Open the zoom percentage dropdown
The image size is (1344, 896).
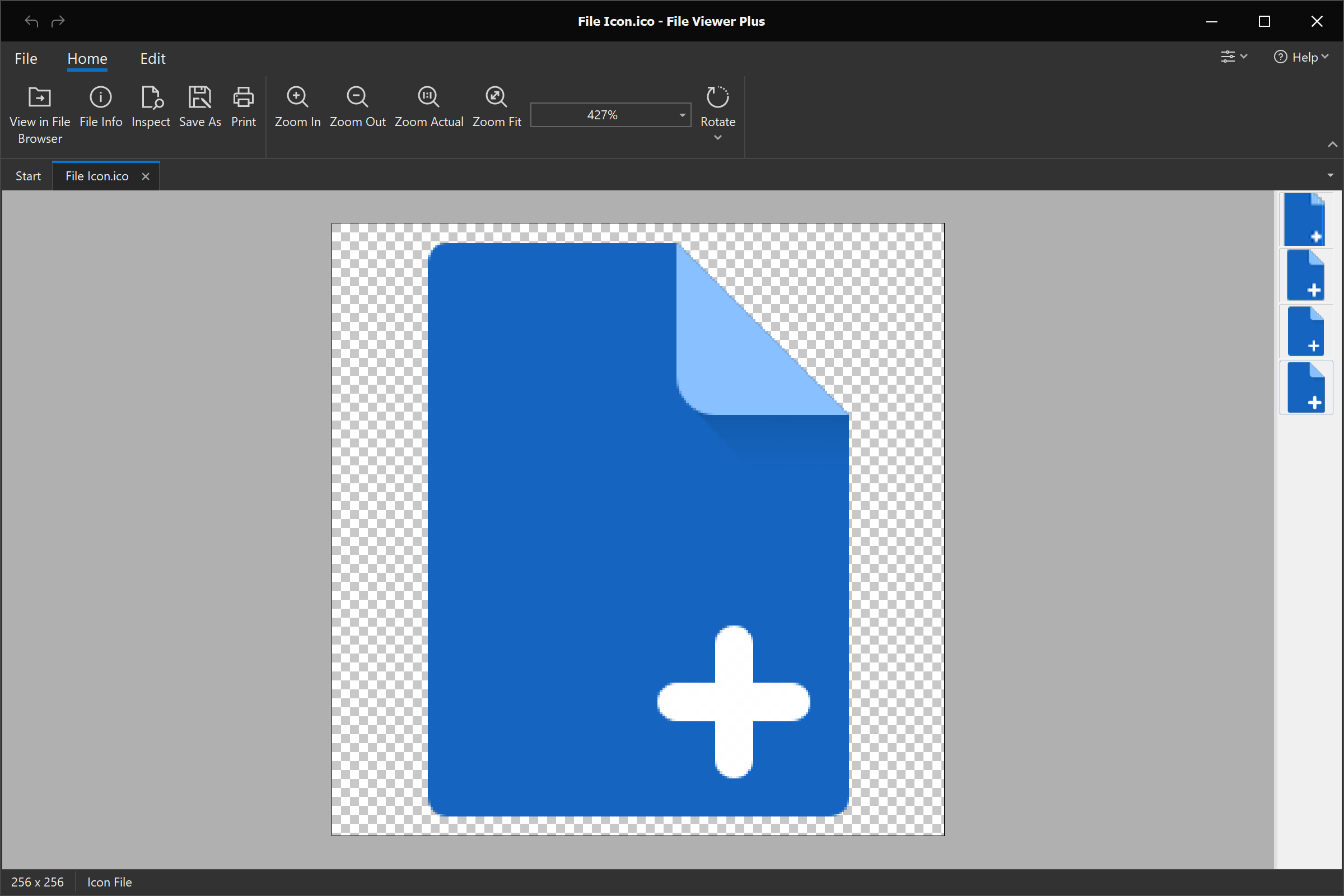[x=680, y=115]
